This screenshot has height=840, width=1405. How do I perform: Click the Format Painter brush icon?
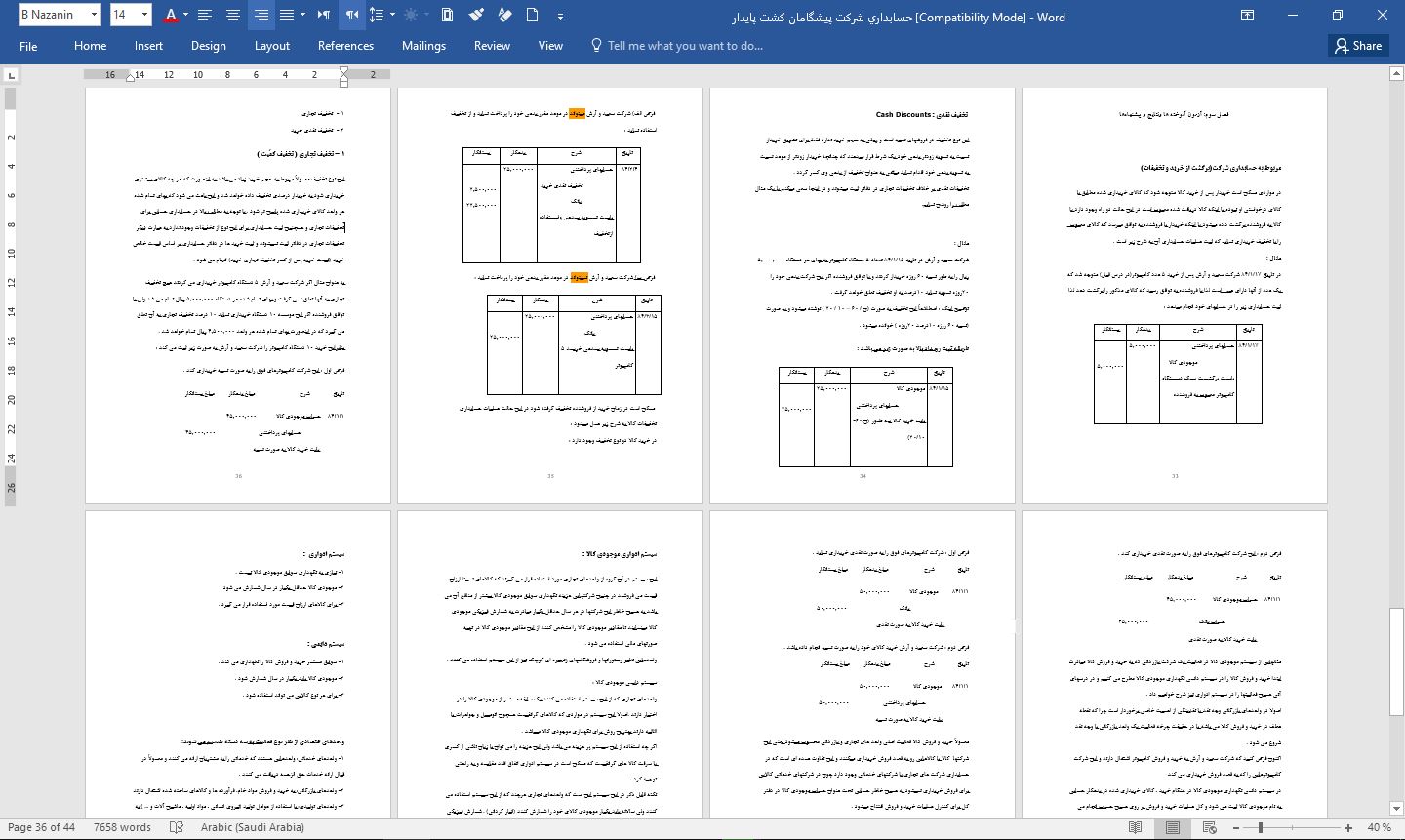(476, 15)
